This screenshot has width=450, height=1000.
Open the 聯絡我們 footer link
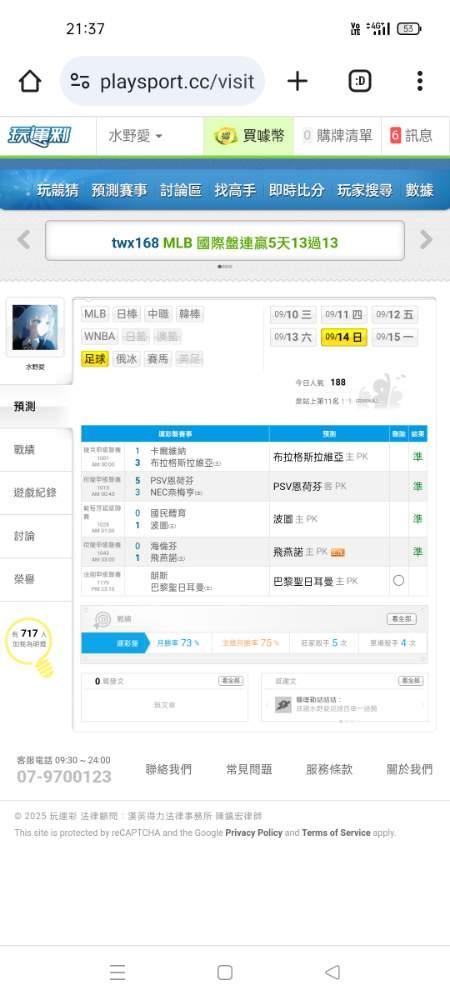coord(168,769)
